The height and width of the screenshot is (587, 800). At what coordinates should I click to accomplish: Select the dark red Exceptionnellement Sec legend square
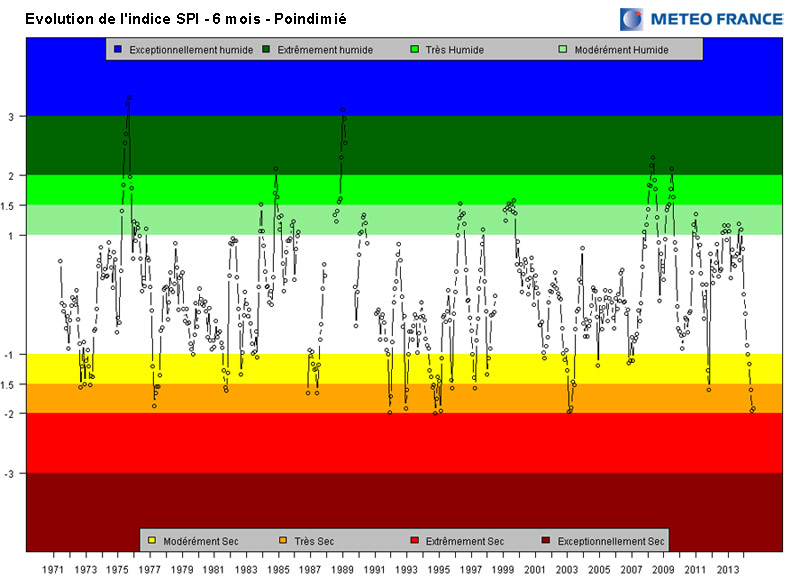pyautogui.click(x=546, y=541)
